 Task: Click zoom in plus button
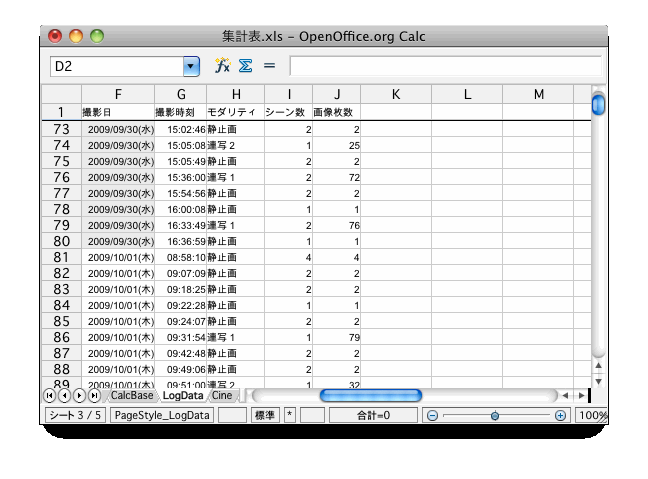[560, 415]
